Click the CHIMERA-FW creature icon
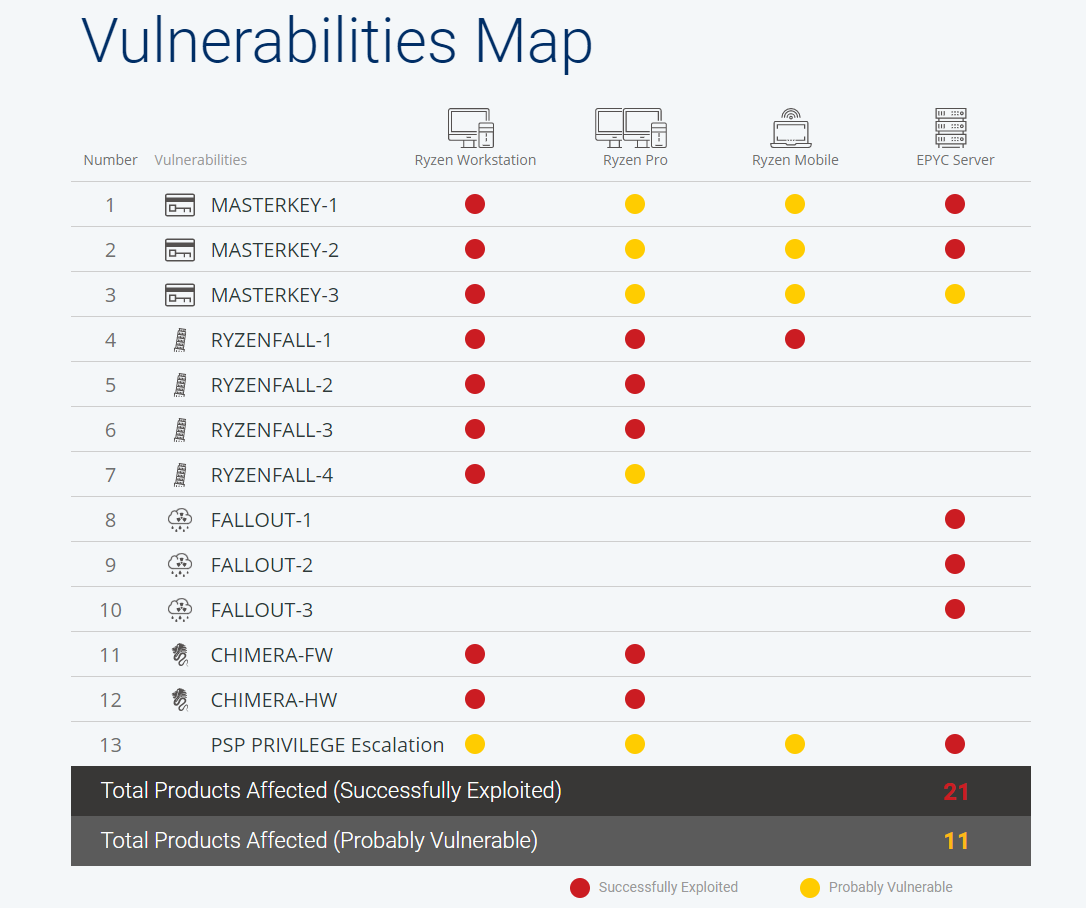Screen dimensions: 1086x908 pyautogui.click(x=180, y=655)
